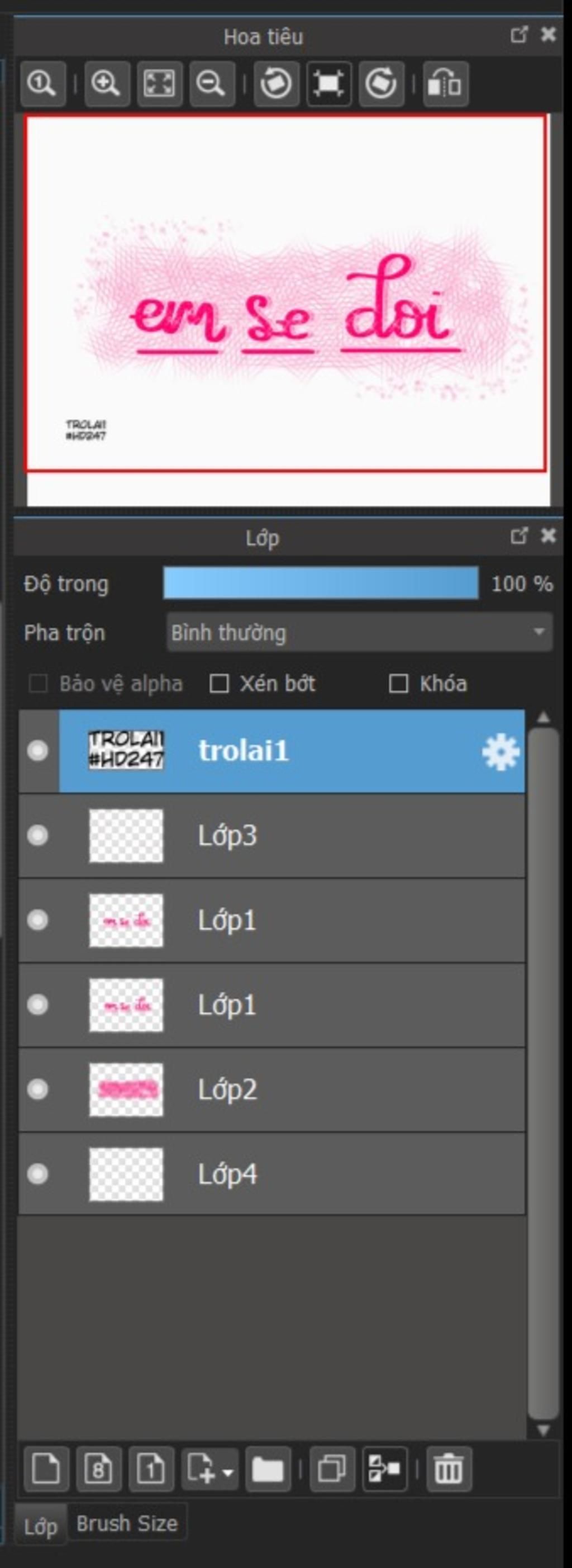Add a new folder in layers
Viewport: 572px width, 1568px height.
click(x=268, y=1470)
